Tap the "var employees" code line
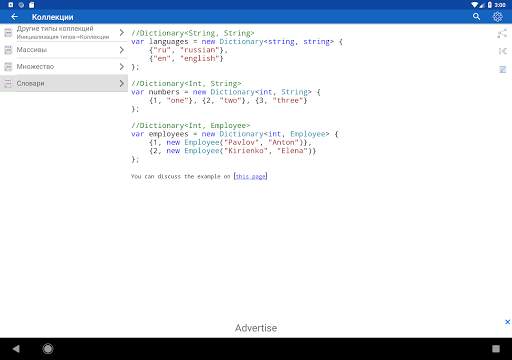The height and width of the screenshot is (360, 512). (235, 134)
